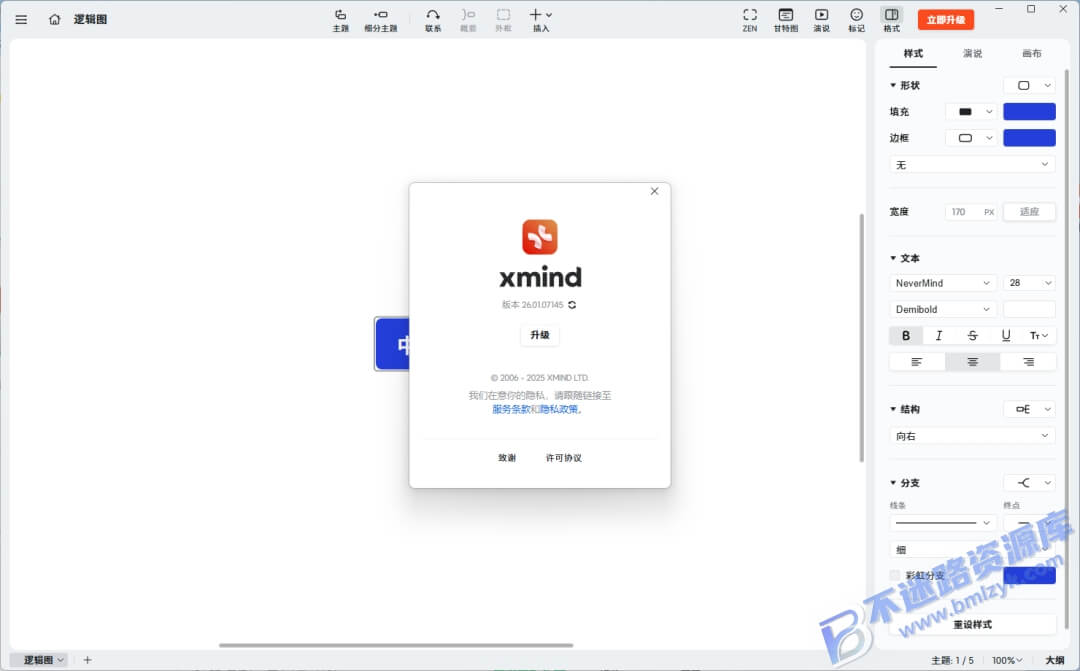
Task: Align text left
Action: 917,362
